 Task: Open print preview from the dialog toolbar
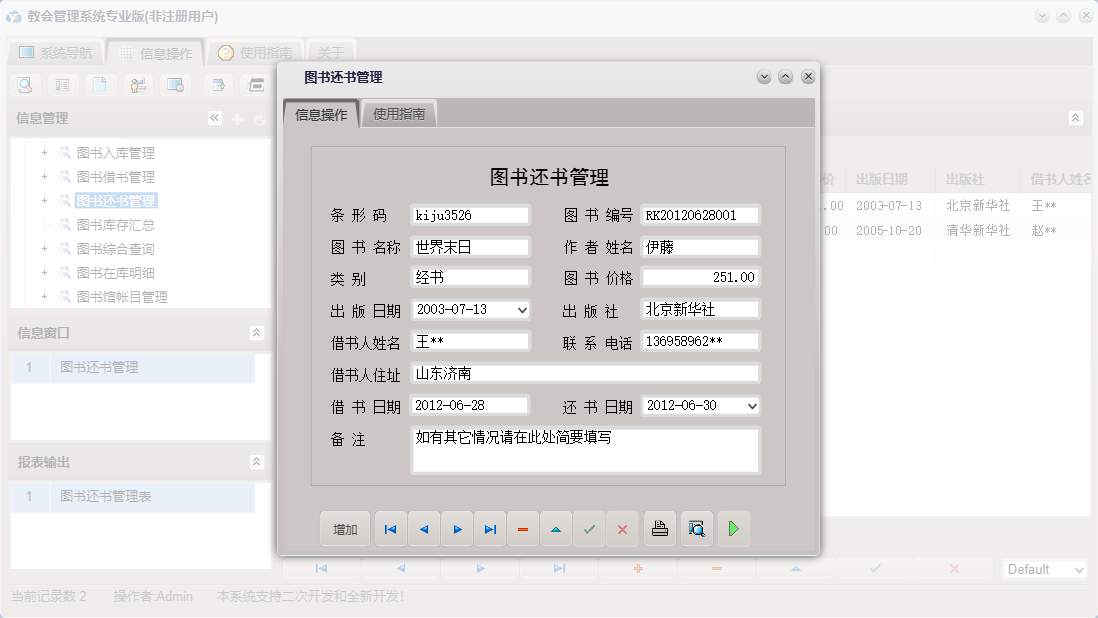696,529
